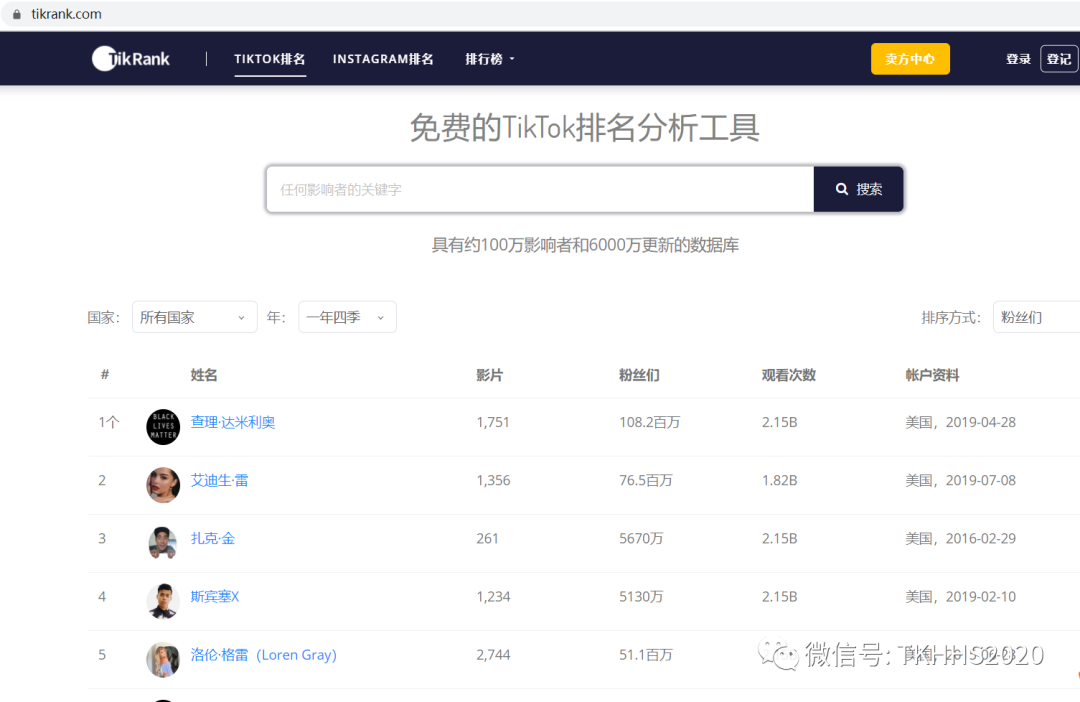Click the TikRank logo
This screenshot has height=702, width=1080.
pyautogui.click(x=131, y=59)
